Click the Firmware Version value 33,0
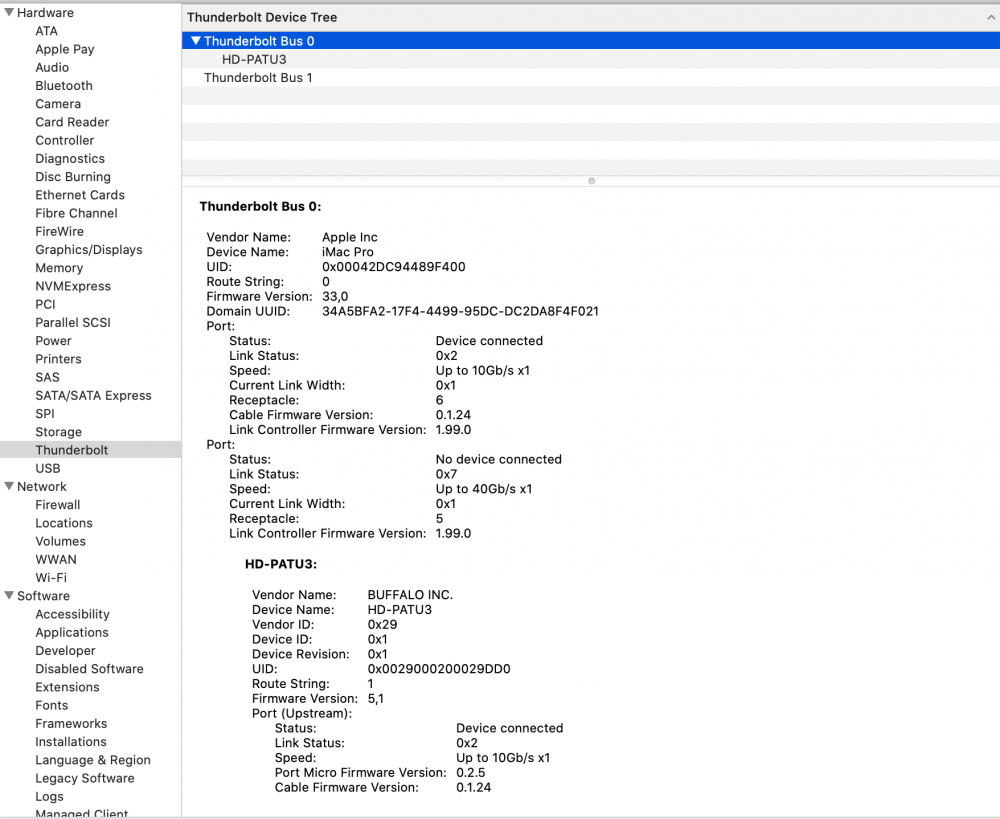The height and width of the screenshot is (819, 1000). [x=335, y=297]
